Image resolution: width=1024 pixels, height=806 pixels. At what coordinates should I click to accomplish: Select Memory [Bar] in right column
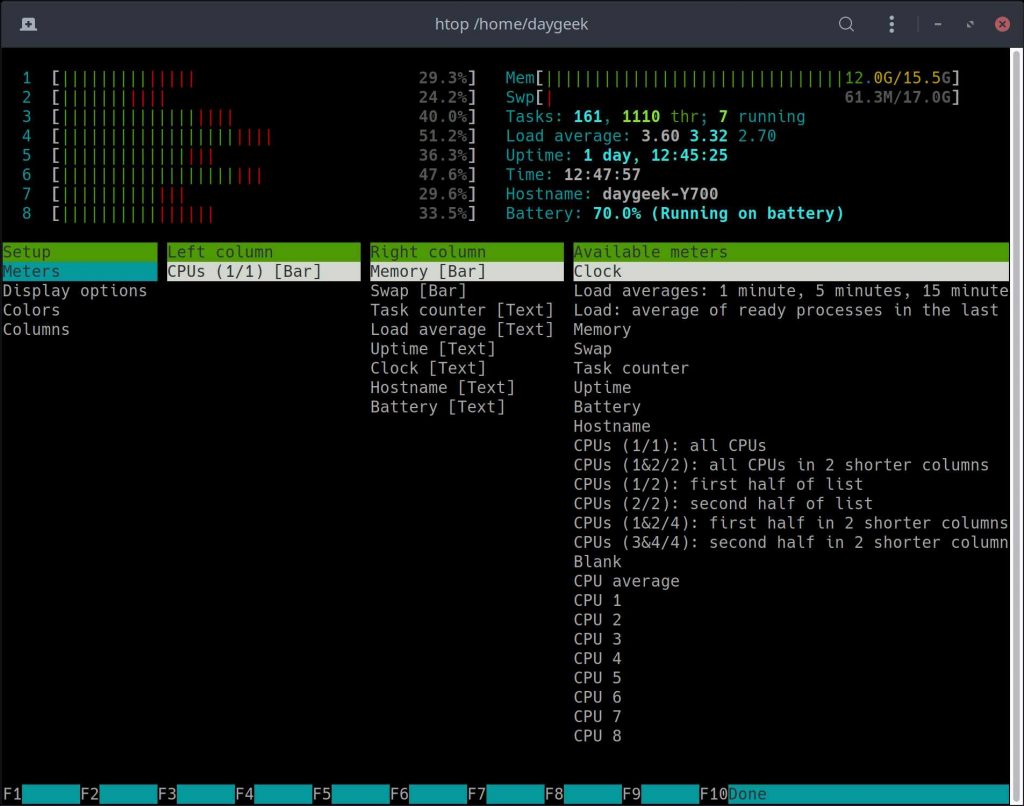click(428, 272)
